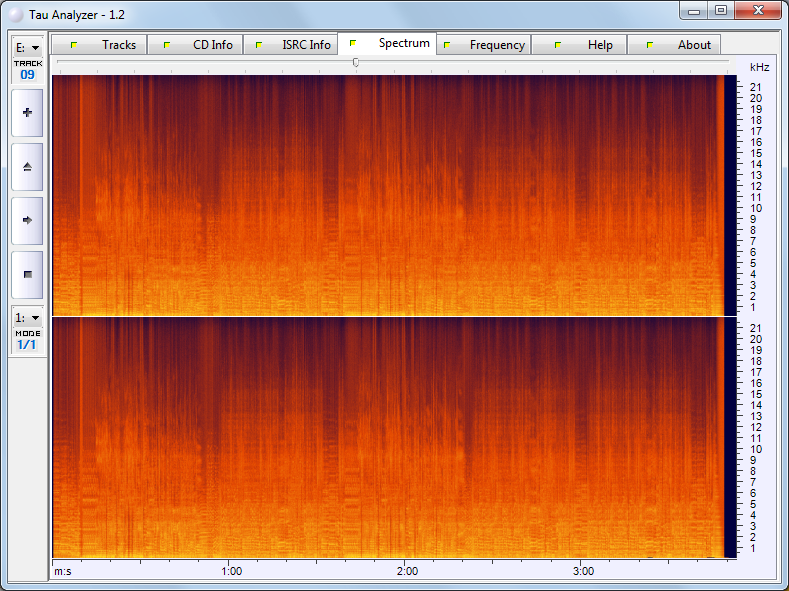This screenshot has width=789, height=591.
Task: Click the yellow marker on About tab
Action: pos(650,45)
